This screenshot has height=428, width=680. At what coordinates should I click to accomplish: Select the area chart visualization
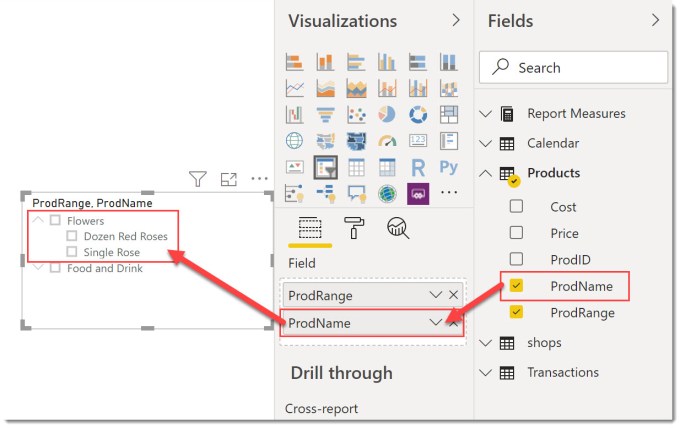325,88
